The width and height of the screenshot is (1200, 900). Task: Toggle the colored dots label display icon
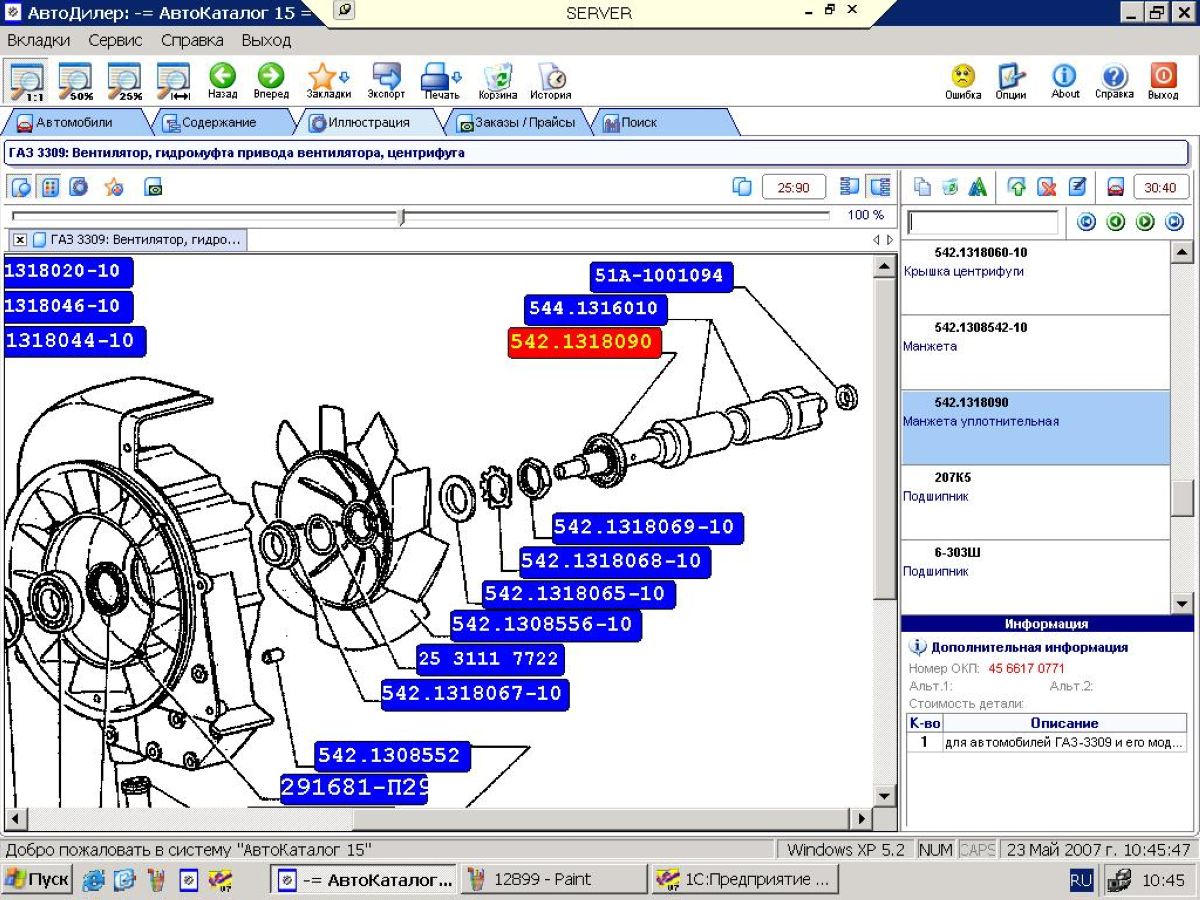click(x=50, y=187)
